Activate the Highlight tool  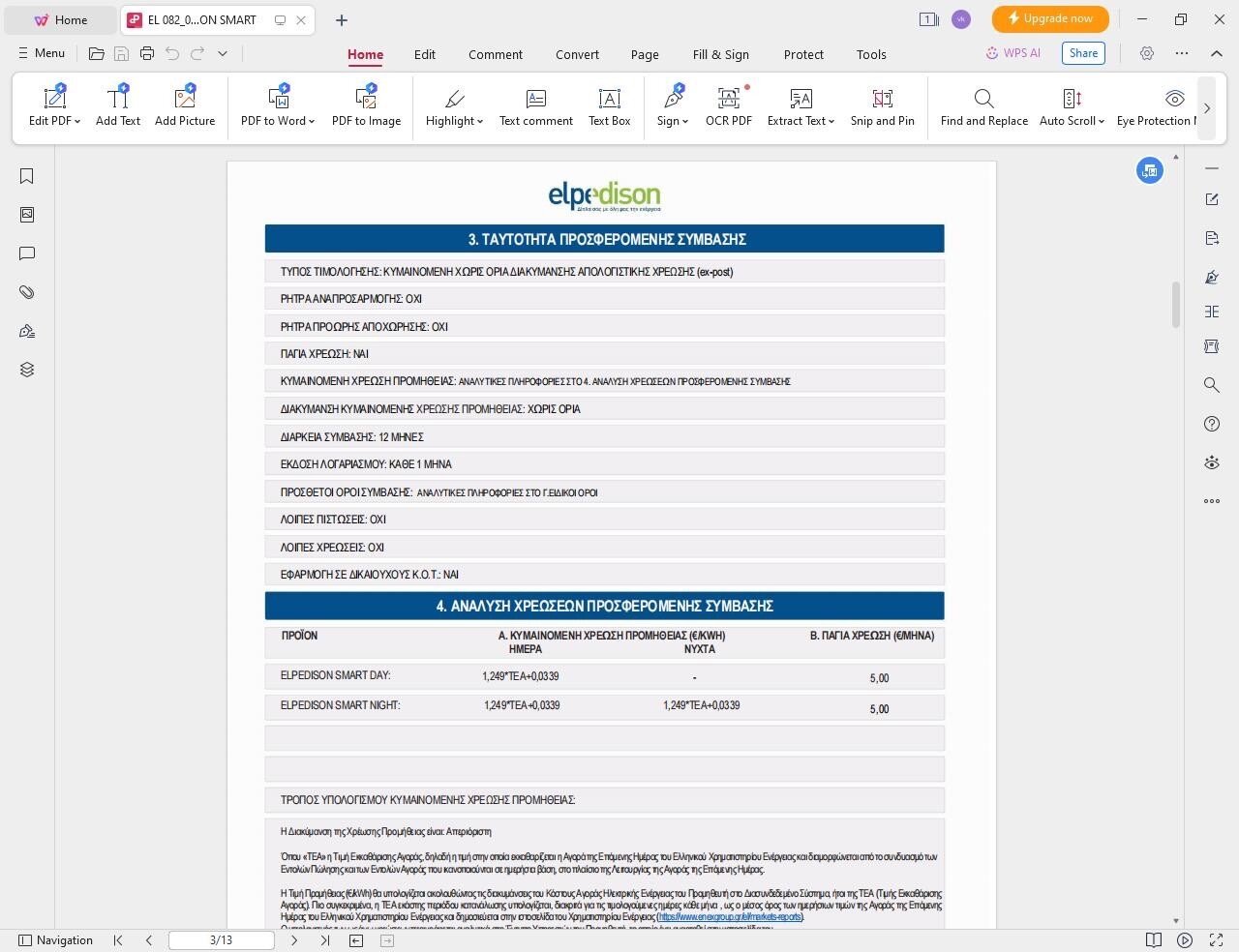[454, 105]
